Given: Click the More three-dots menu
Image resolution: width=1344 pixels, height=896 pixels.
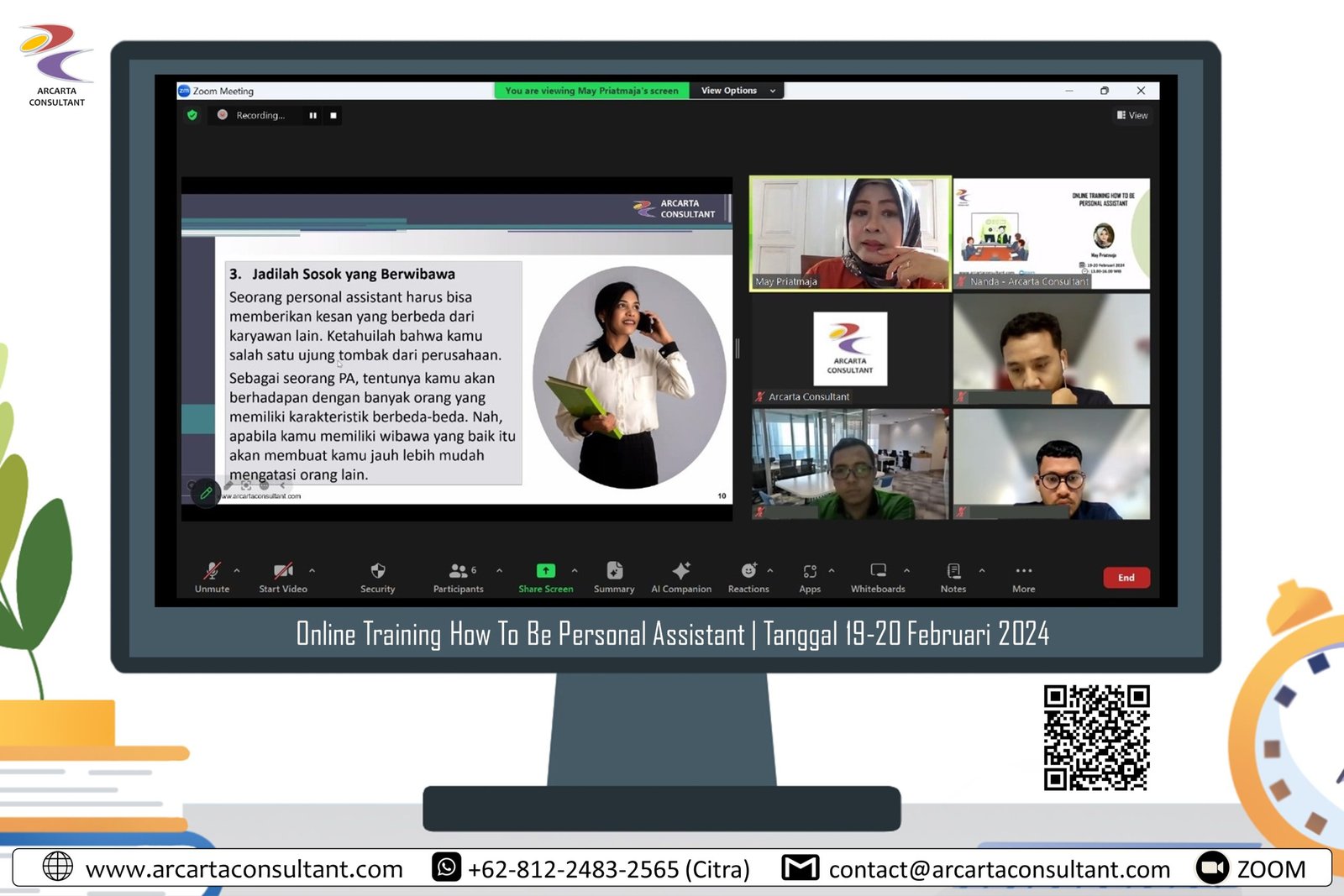Looking at the screenshot, I should click(x=1023, y=572).
